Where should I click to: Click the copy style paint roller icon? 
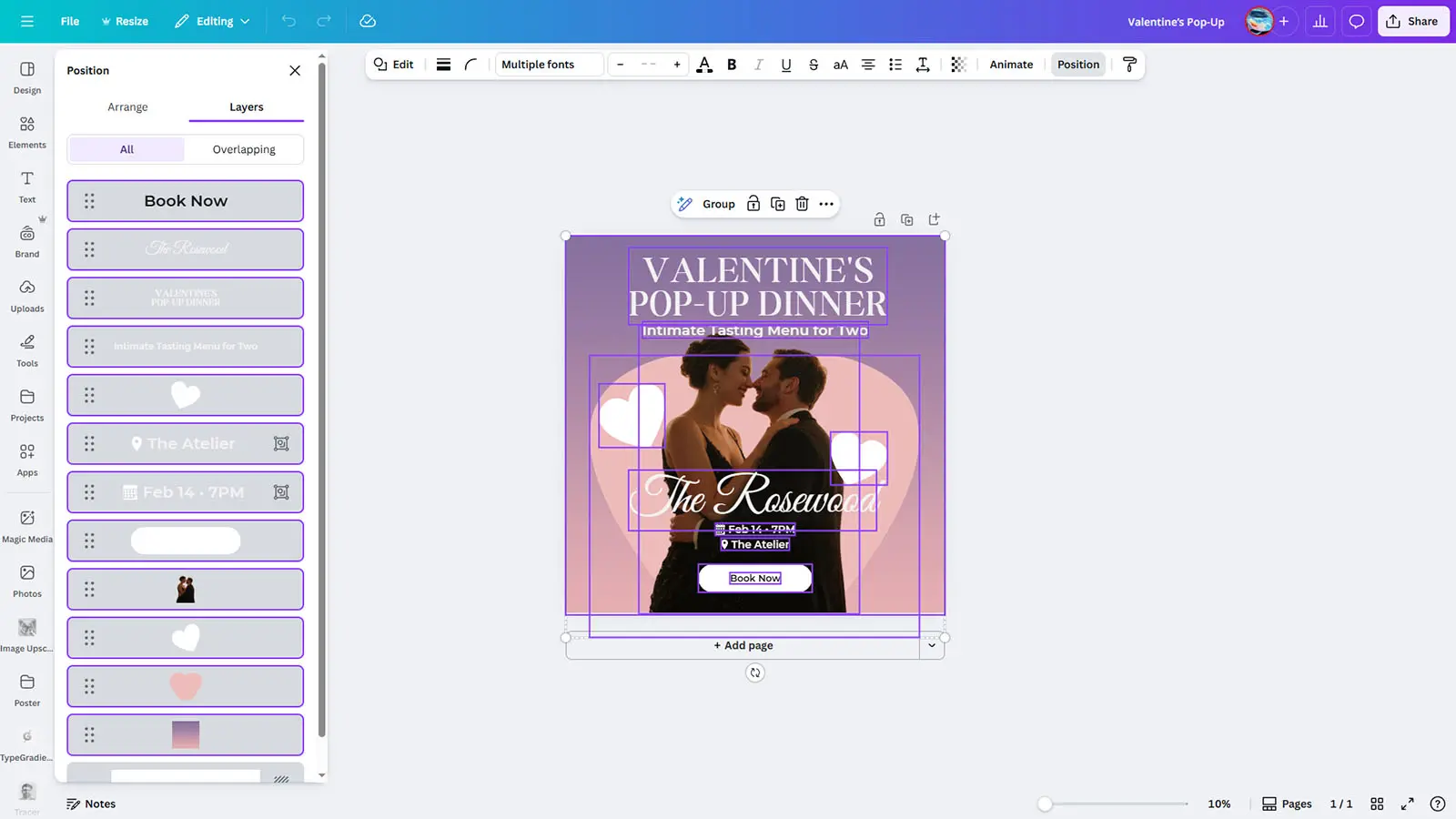[x=1129, y=65]
